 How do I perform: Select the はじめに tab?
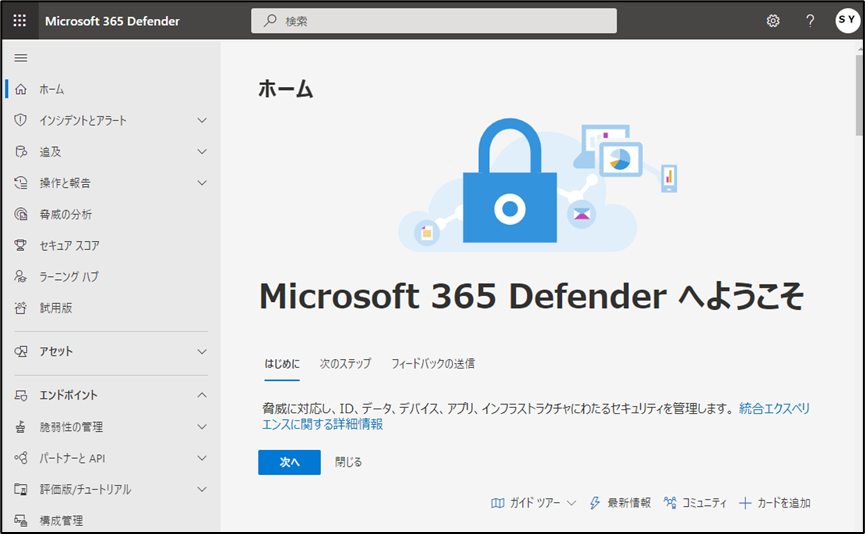coord(282,364)
